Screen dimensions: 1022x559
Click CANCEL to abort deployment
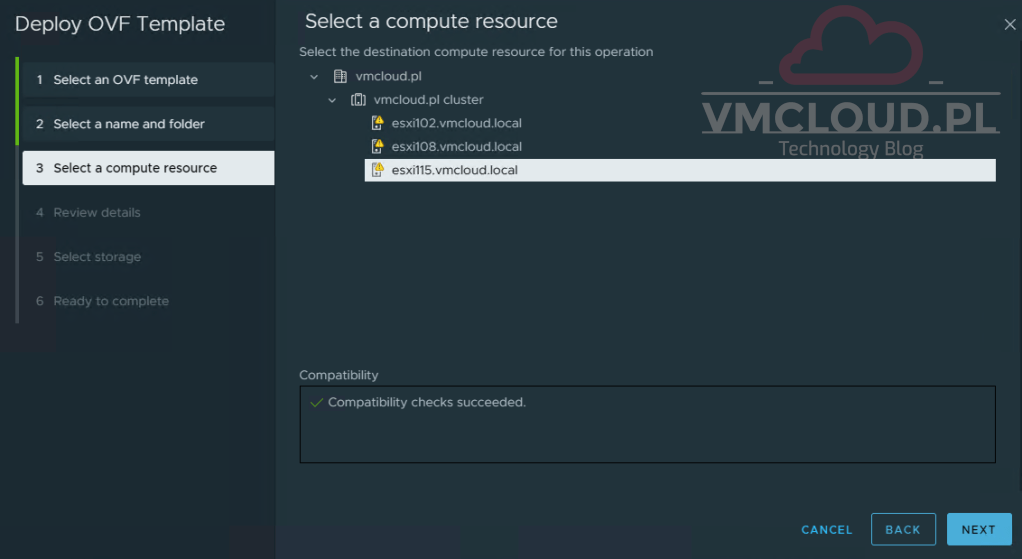click(x=826, y=530)
